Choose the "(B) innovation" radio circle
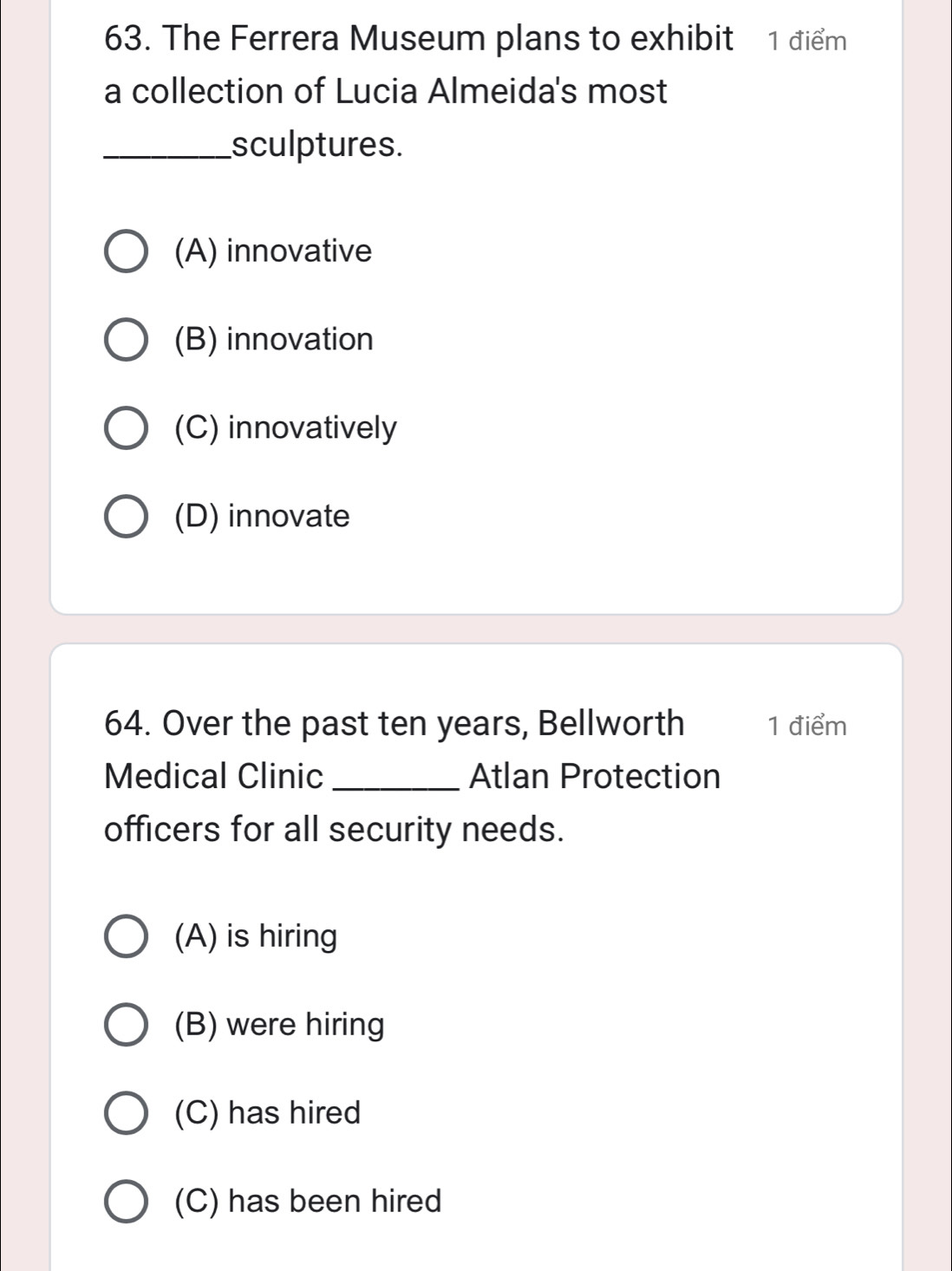 coord(126,340)
